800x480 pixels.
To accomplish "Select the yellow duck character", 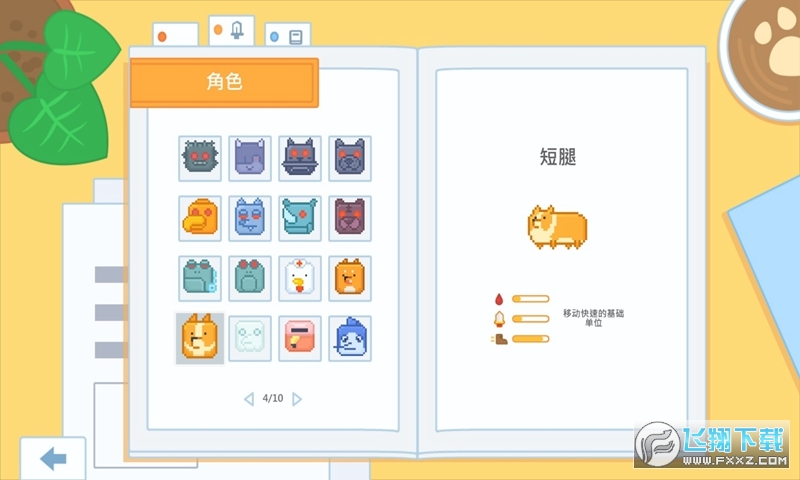I will pos(200,217).
